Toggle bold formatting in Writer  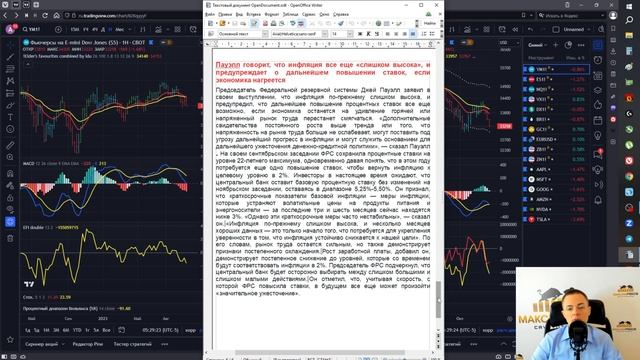click(x=360, y=34)
